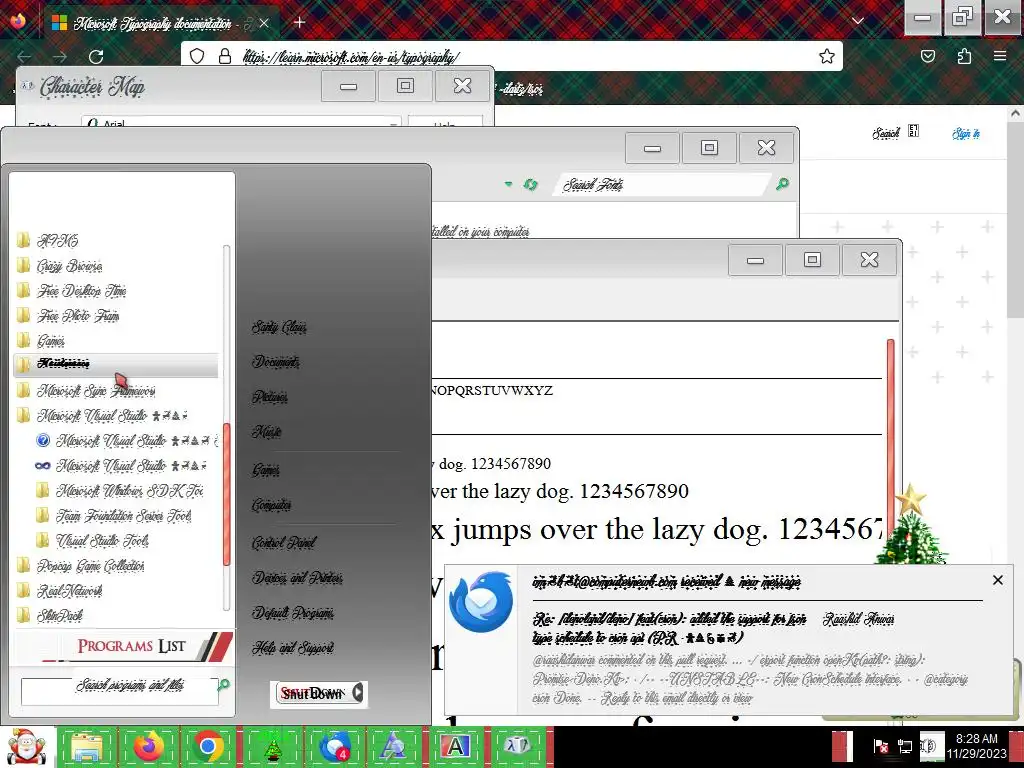The width and height of the screenshot is (1024, 768).
Task: Open the Christmas tree taskbar app
Action: coord(272,747)
